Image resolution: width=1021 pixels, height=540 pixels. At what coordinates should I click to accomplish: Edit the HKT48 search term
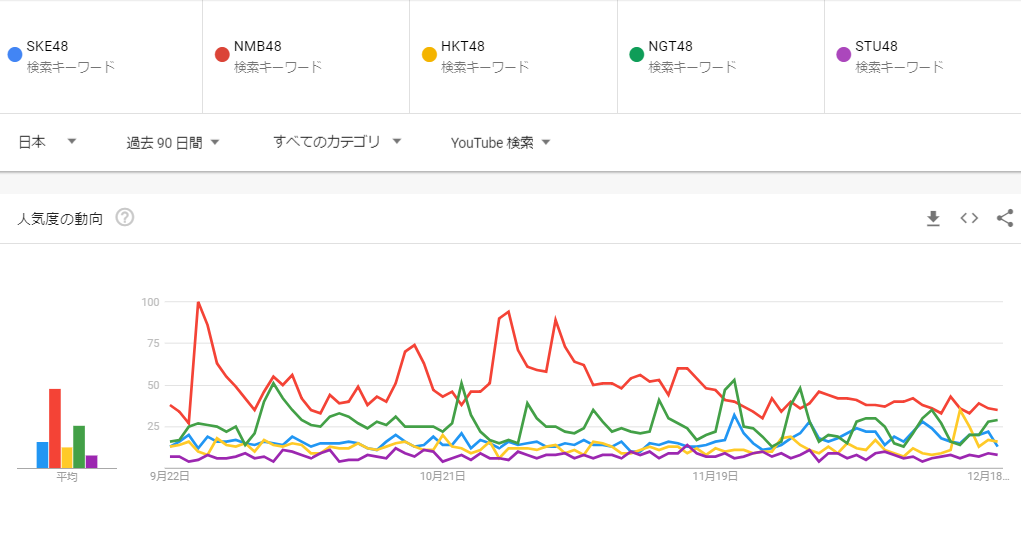click(463, 46)
